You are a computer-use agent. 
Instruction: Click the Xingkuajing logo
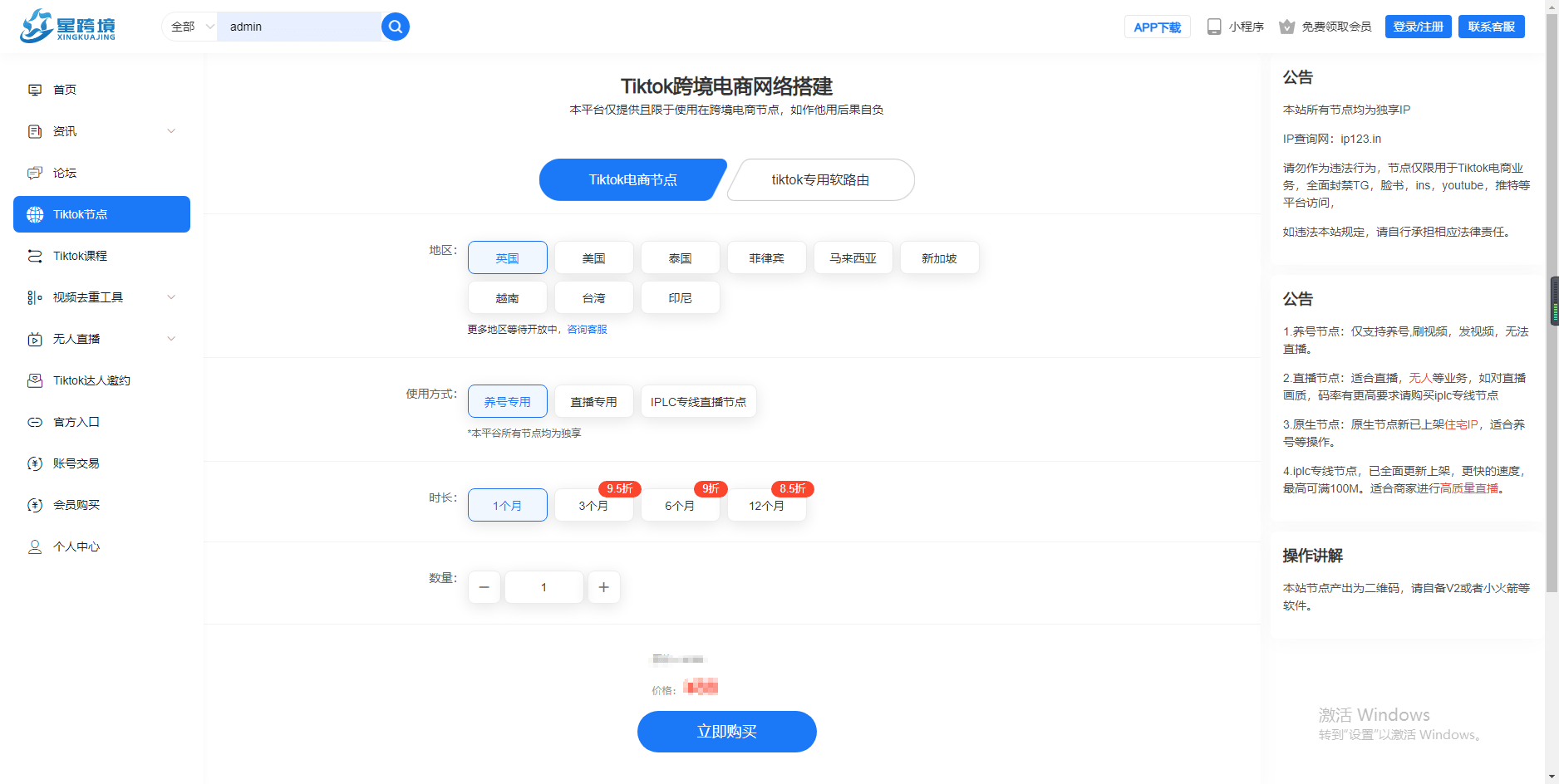coord(68,26)
